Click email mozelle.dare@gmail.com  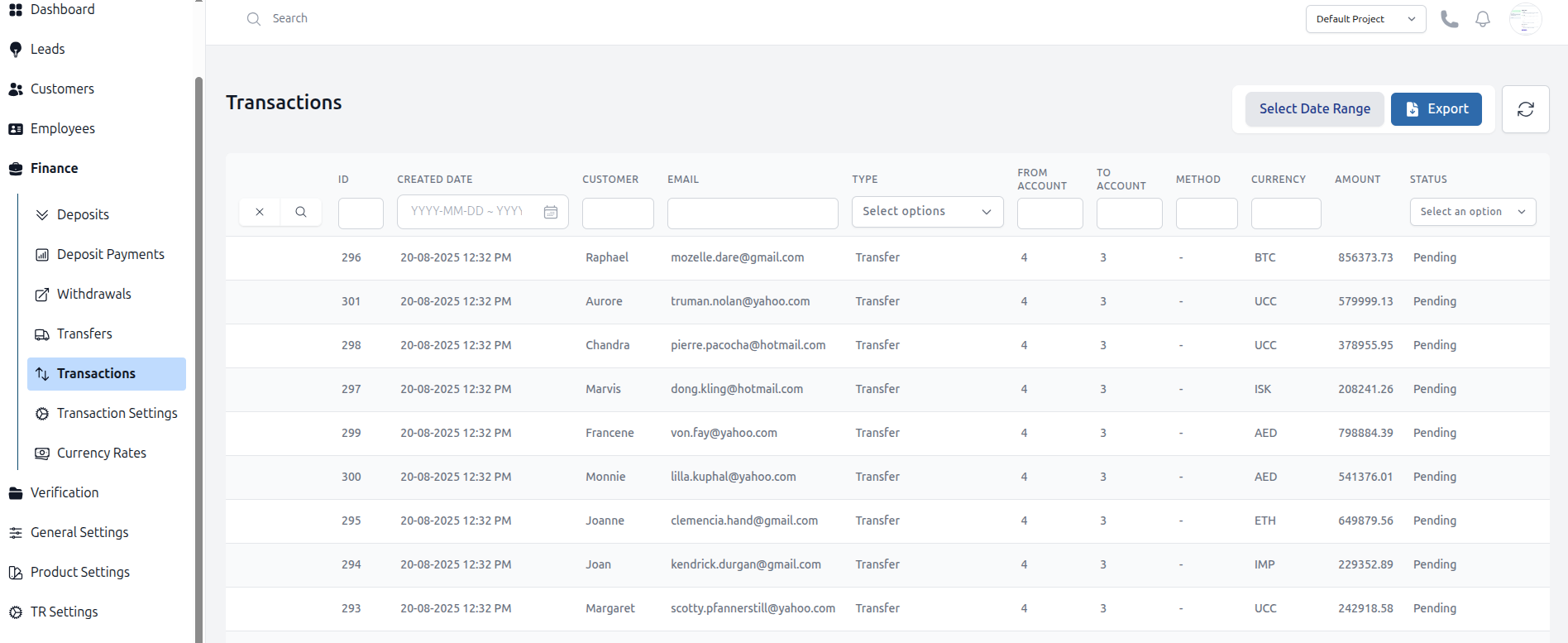(737, 258)
